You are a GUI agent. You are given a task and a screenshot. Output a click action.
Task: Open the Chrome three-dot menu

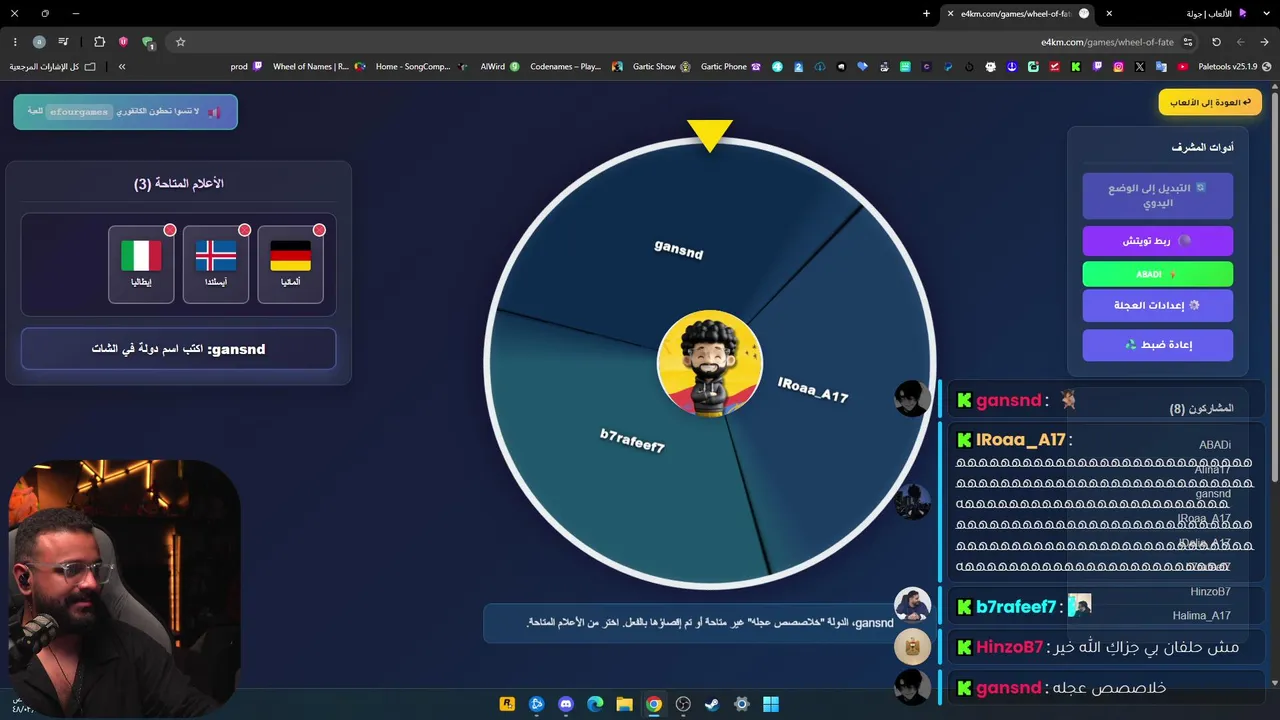coord(15,42)
